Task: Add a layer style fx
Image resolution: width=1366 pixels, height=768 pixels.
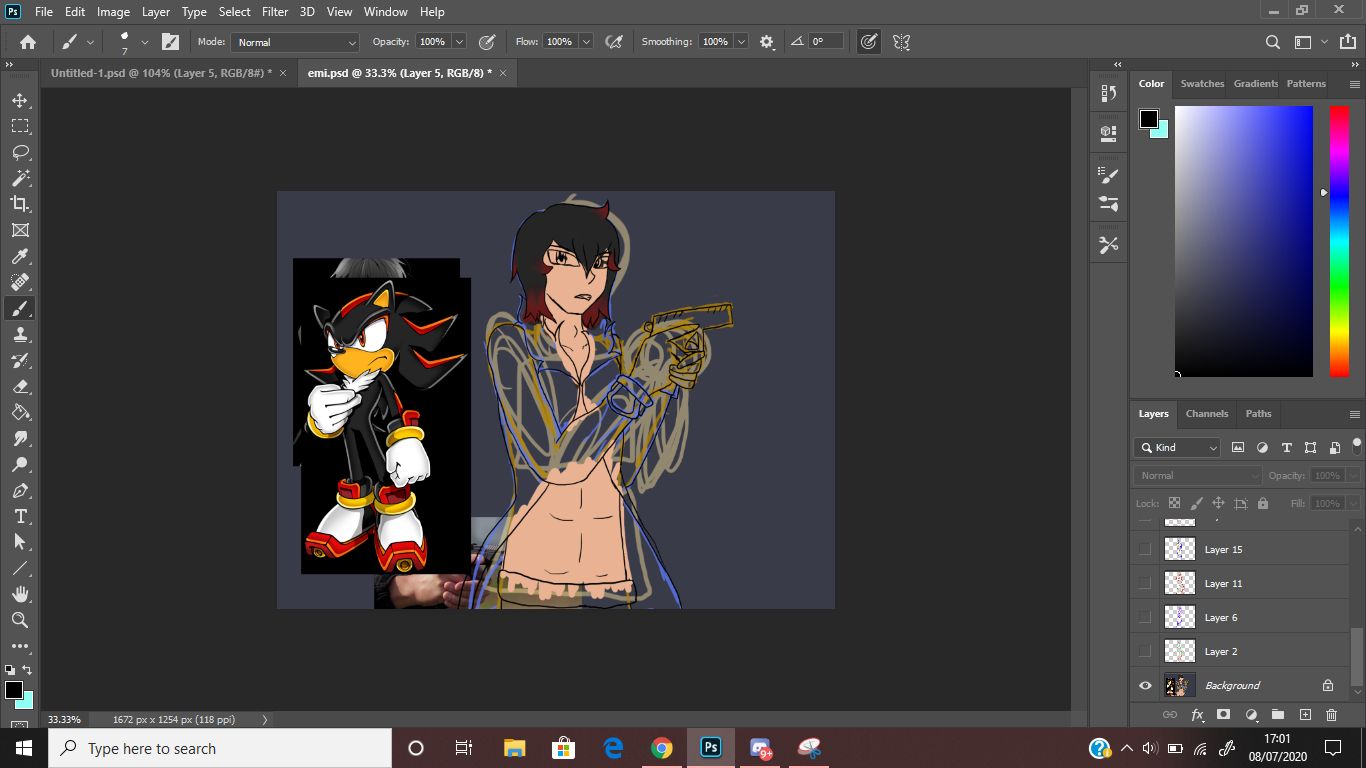Action: pyautogui.click(x=1197, y=715)
